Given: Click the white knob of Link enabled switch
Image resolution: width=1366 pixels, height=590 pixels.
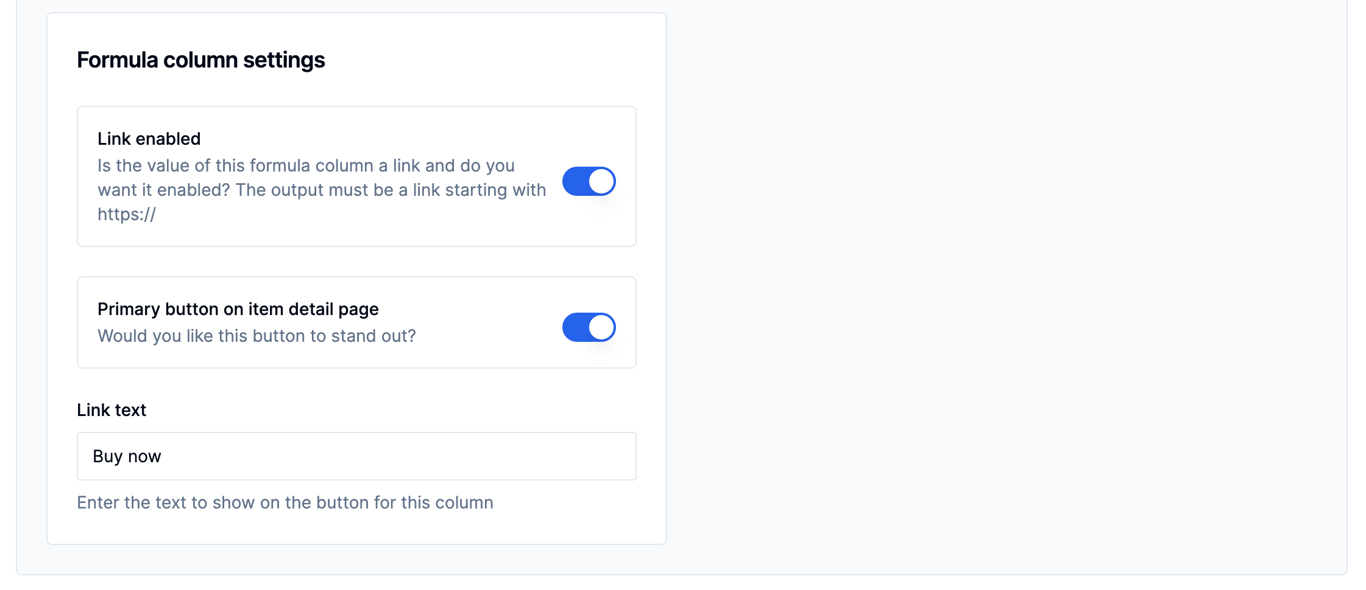Looking at the screenshot, I should click(x=601, y=181).
